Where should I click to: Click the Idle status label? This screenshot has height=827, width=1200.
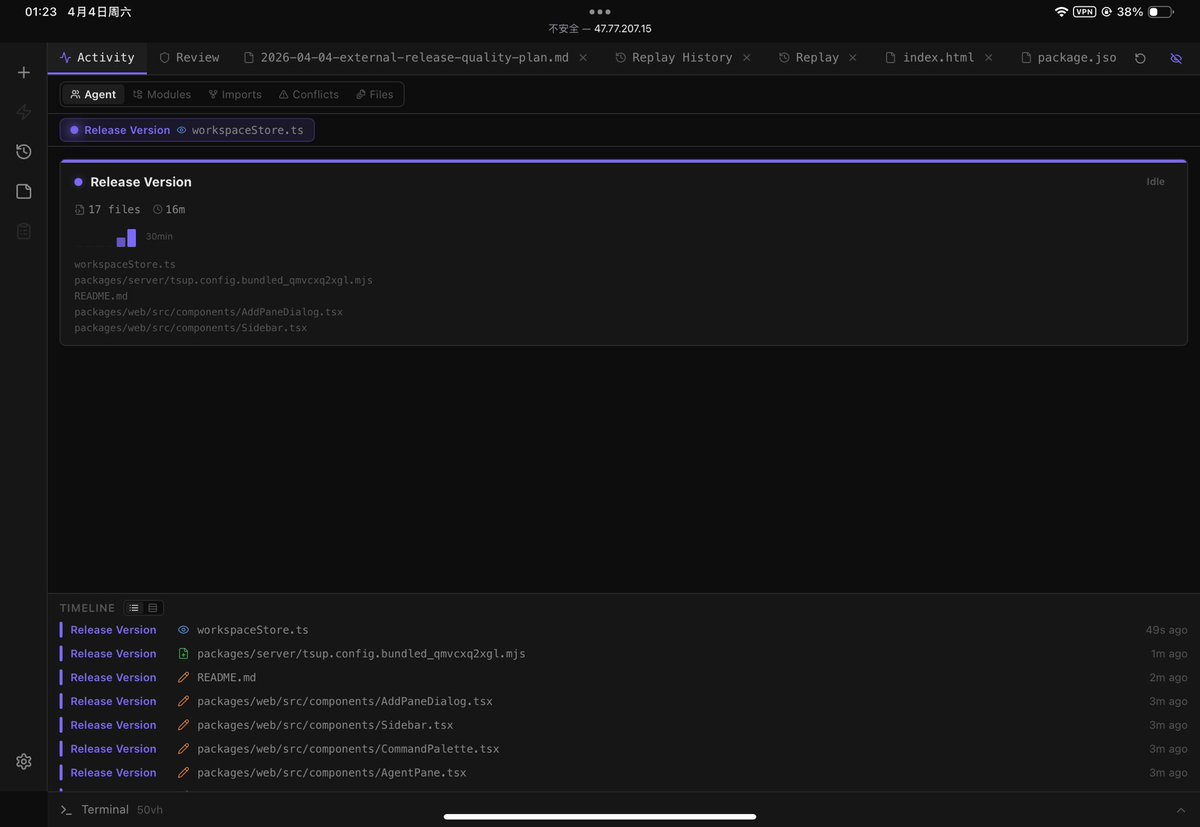[x=1155, y=182]
